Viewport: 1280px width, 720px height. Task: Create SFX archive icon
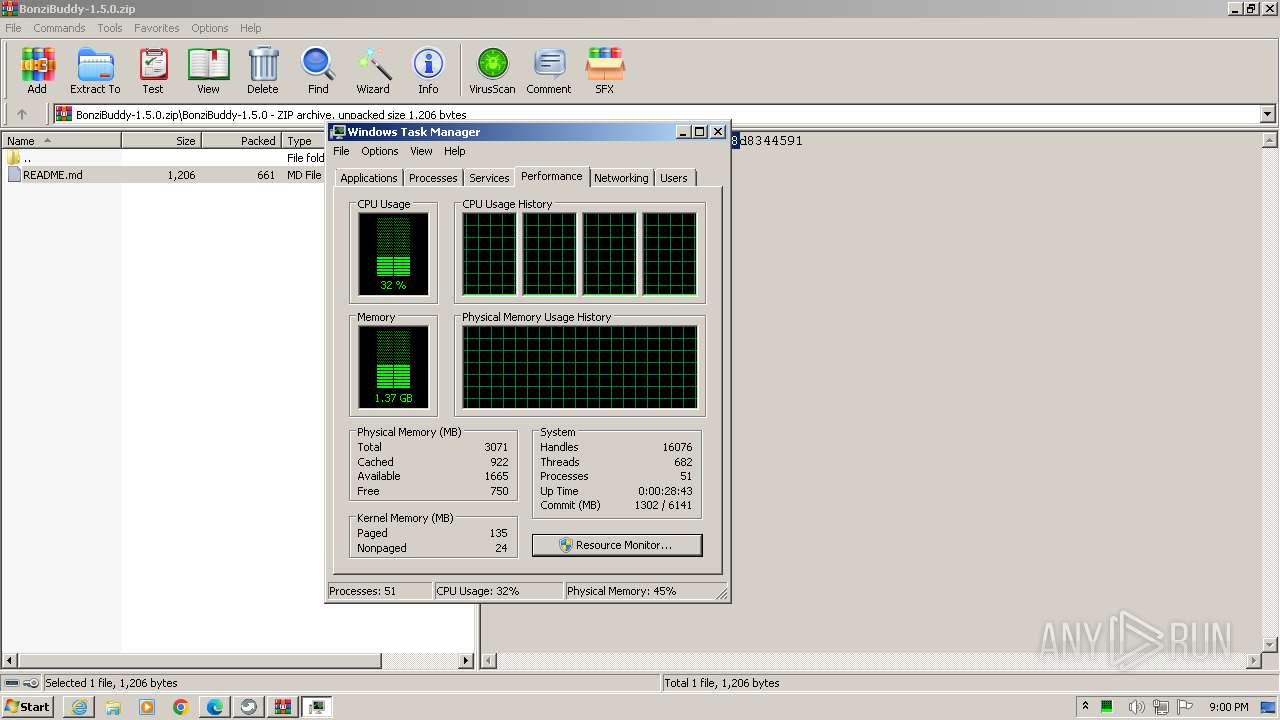tap(605, 70)
